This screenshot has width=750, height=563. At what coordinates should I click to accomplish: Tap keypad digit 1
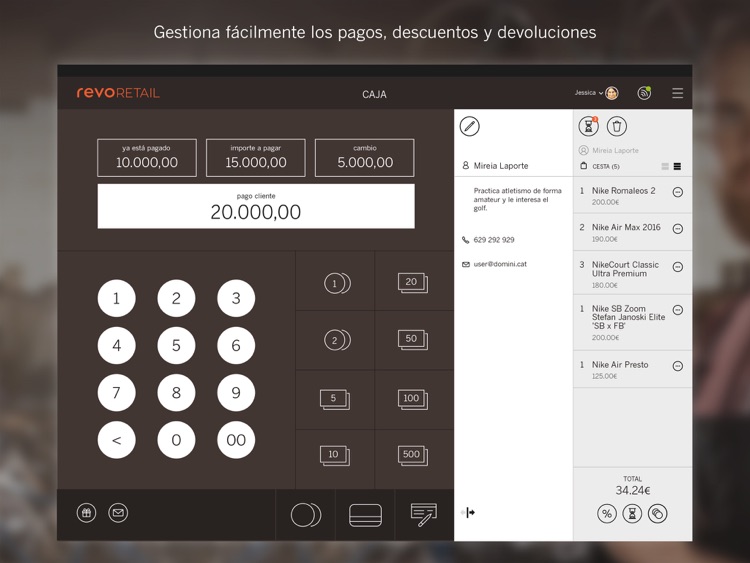(116, 298)
